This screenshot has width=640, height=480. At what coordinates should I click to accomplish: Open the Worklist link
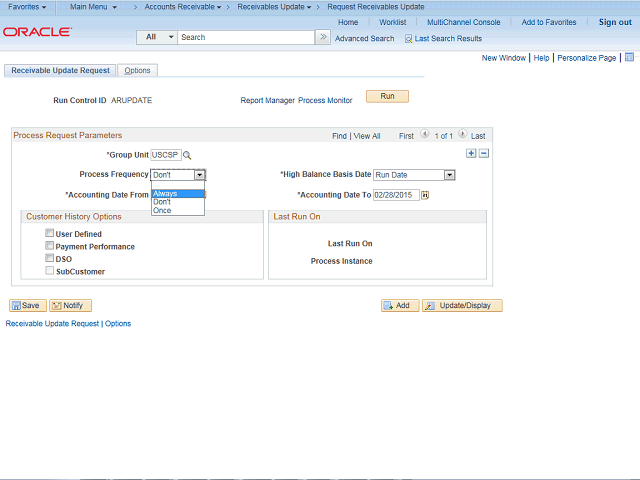tap(392, 22)
